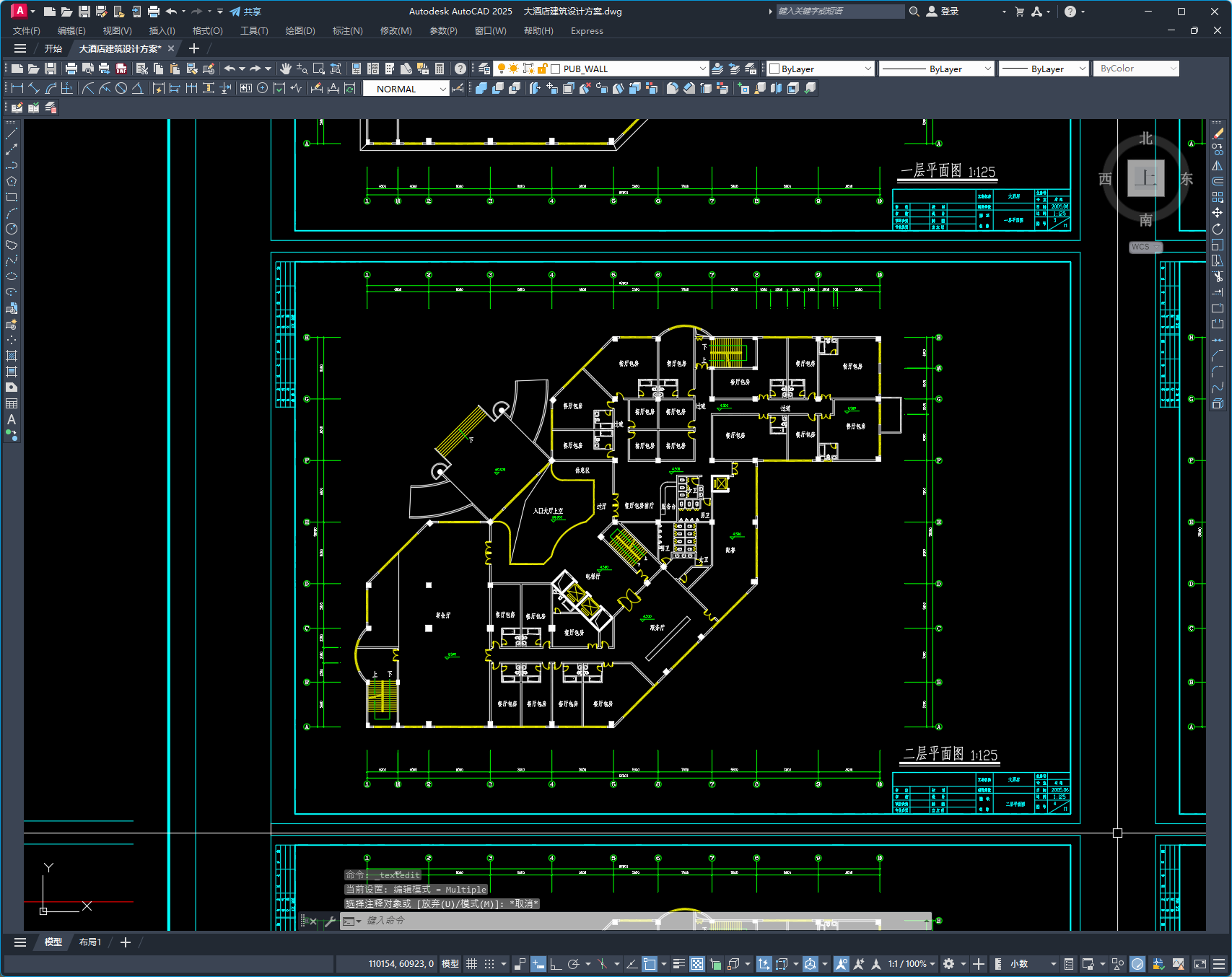Open the Express menu
Screen dimensions: 1232x977
(587, 31)
